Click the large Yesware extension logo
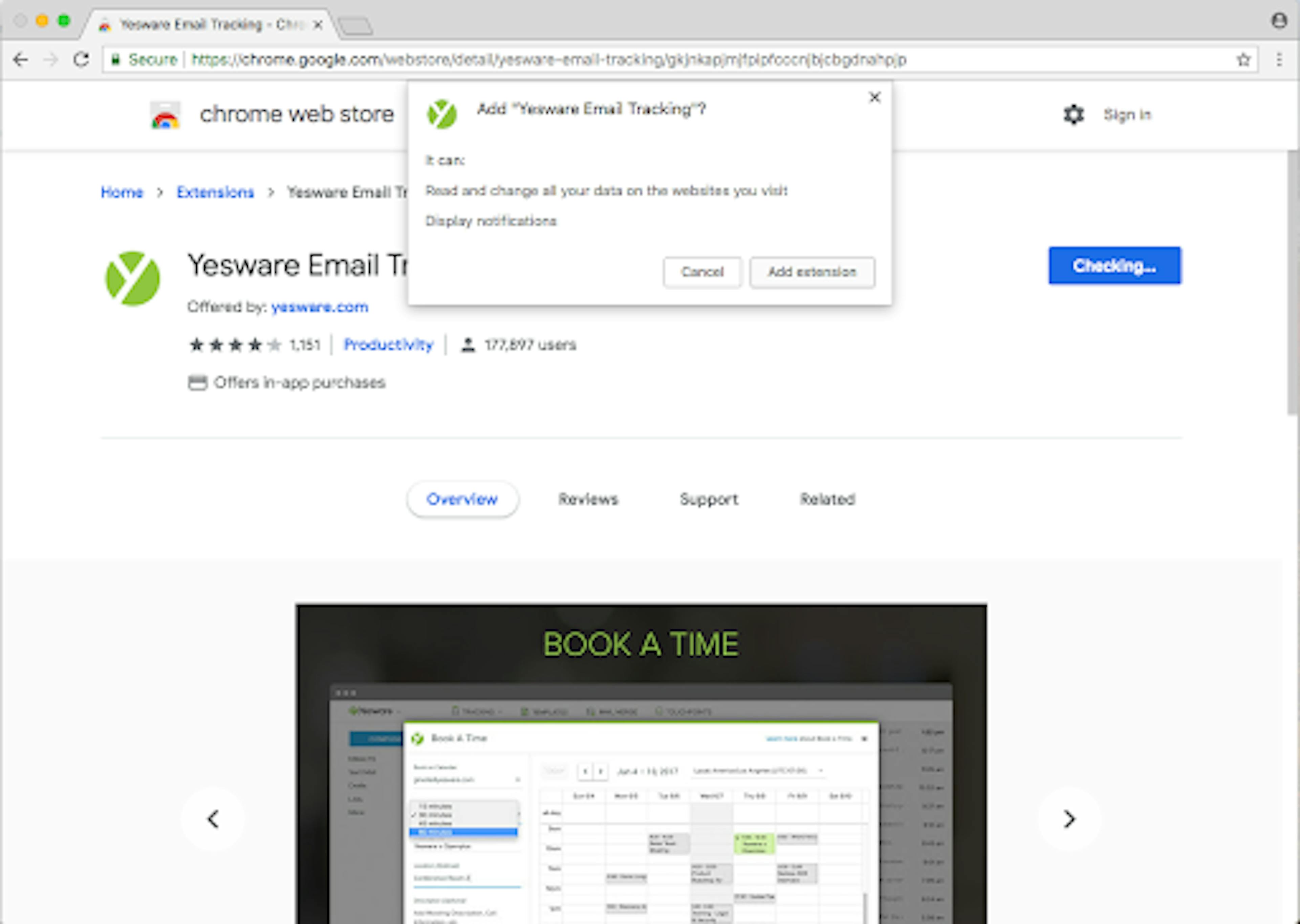The width and height of the screenshot is (1300, 924). tap(133, 278)
